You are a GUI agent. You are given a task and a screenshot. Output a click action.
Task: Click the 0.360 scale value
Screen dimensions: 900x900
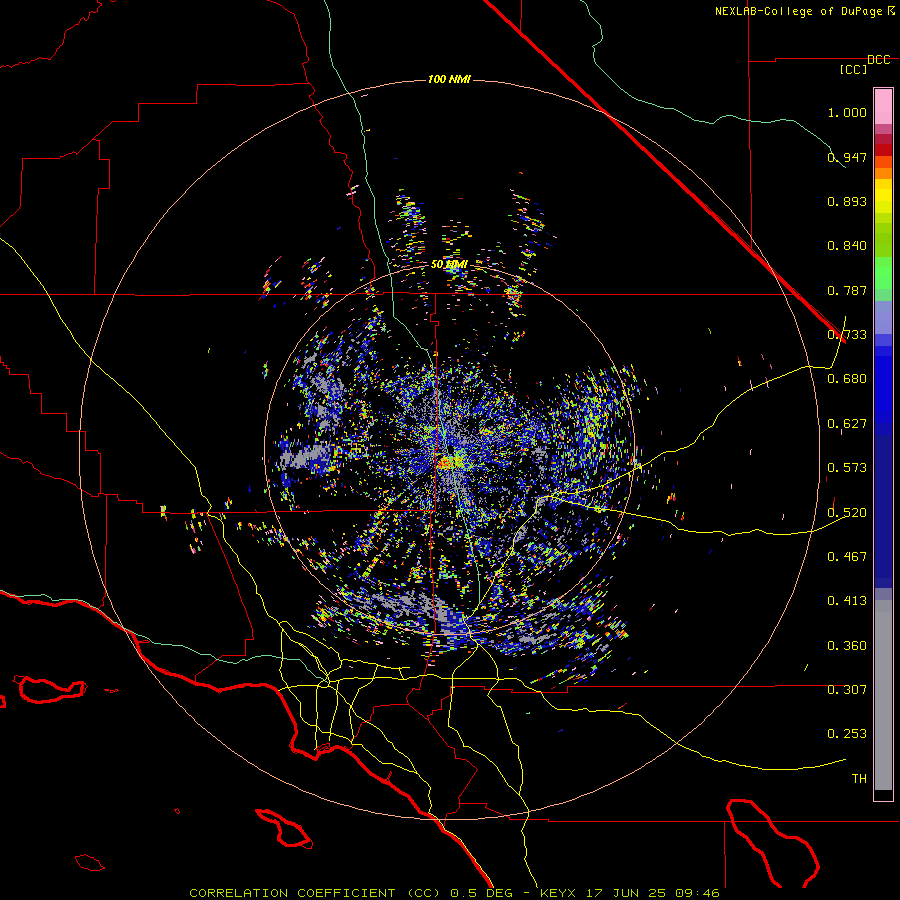coord(847,646)
